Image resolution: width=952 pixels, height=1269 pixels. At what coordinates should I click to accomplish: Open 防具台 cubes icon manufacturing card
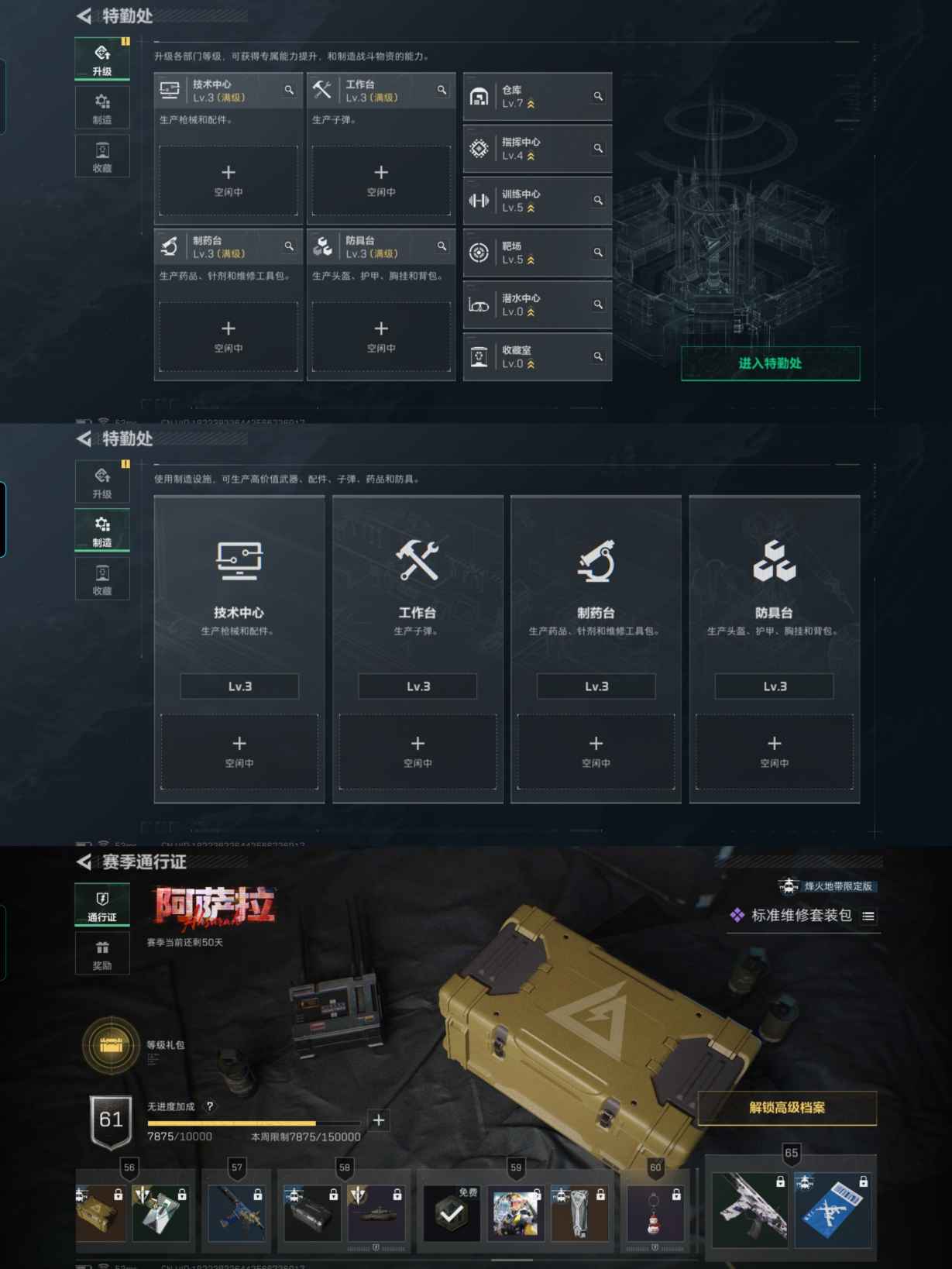point(774,649)
